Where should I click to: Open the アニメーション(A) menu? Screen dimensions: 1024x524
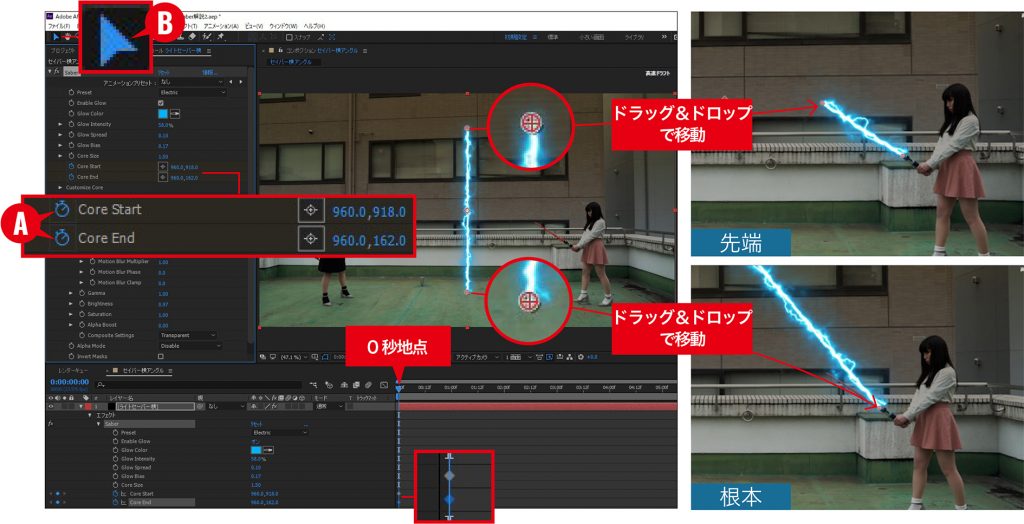(x=221, y=26)
